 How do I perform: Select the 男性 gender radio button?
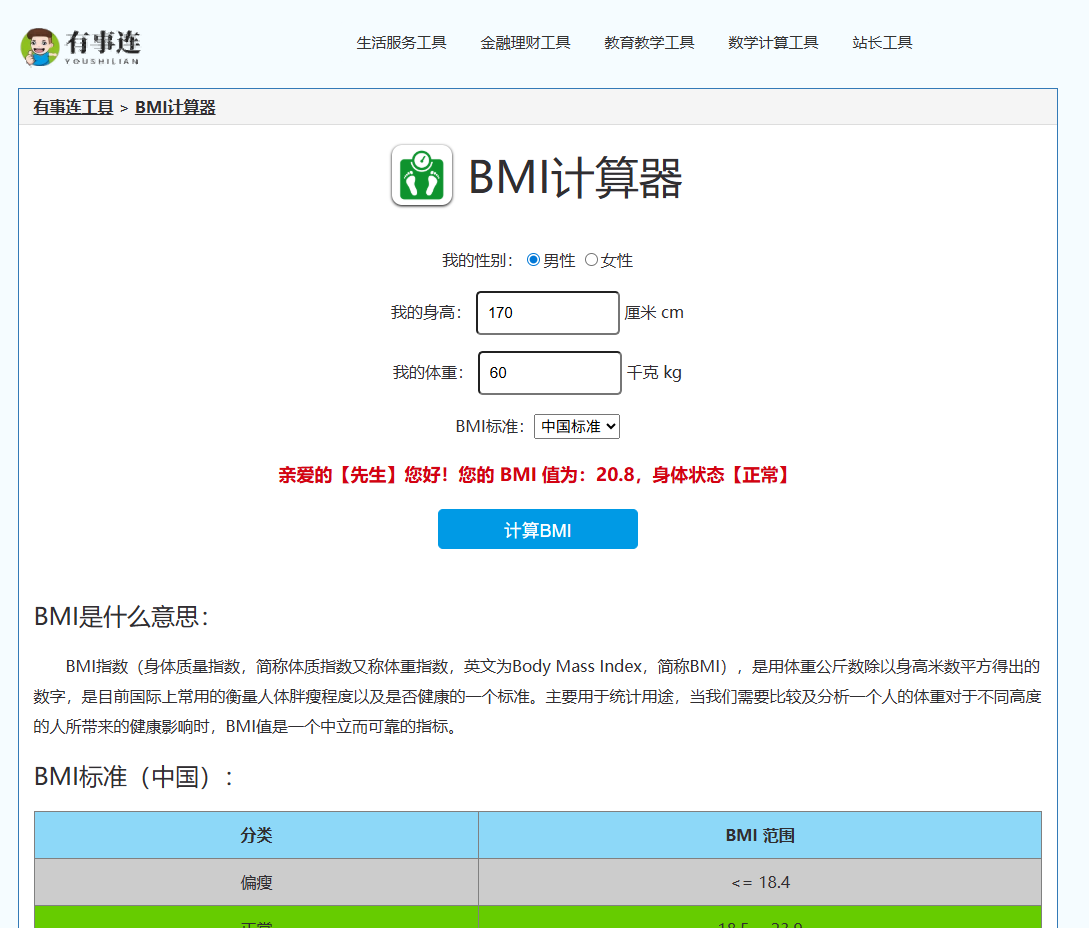(533, 260)
